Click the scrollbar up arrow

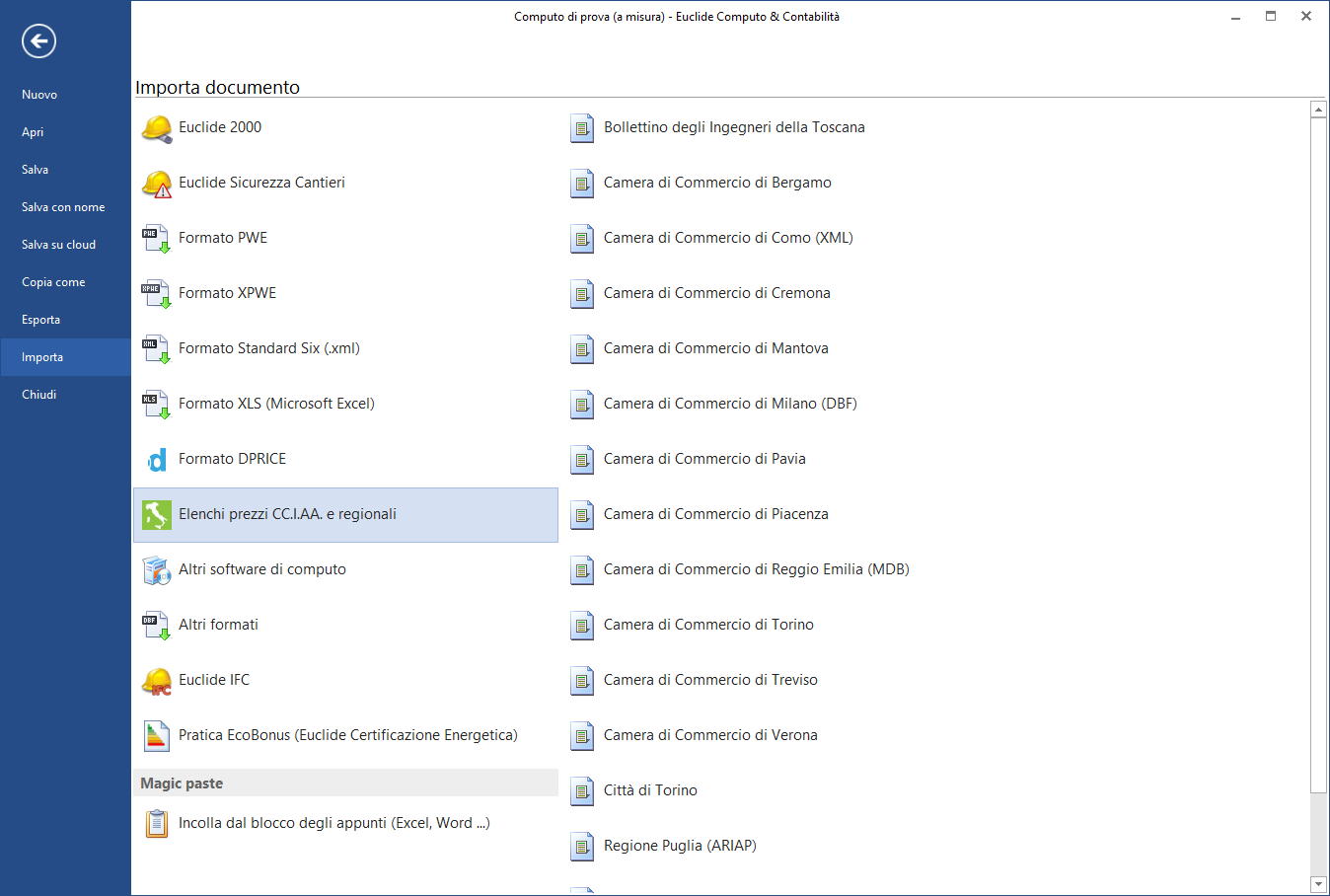1318,110
